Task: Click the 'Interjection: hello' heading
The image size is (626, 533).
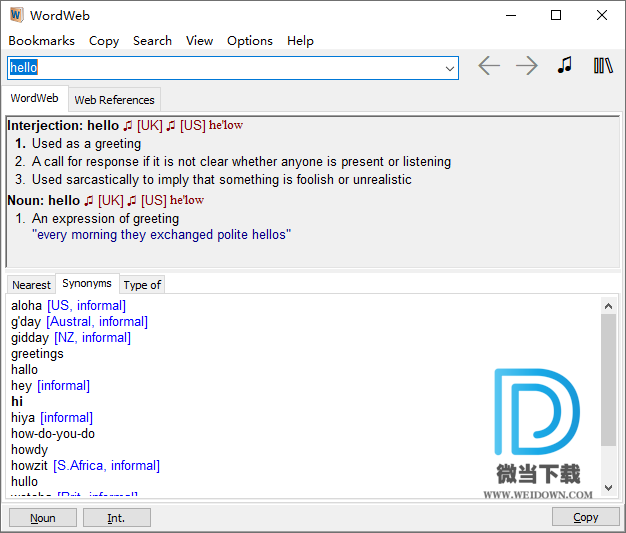Action: [63, 126]
